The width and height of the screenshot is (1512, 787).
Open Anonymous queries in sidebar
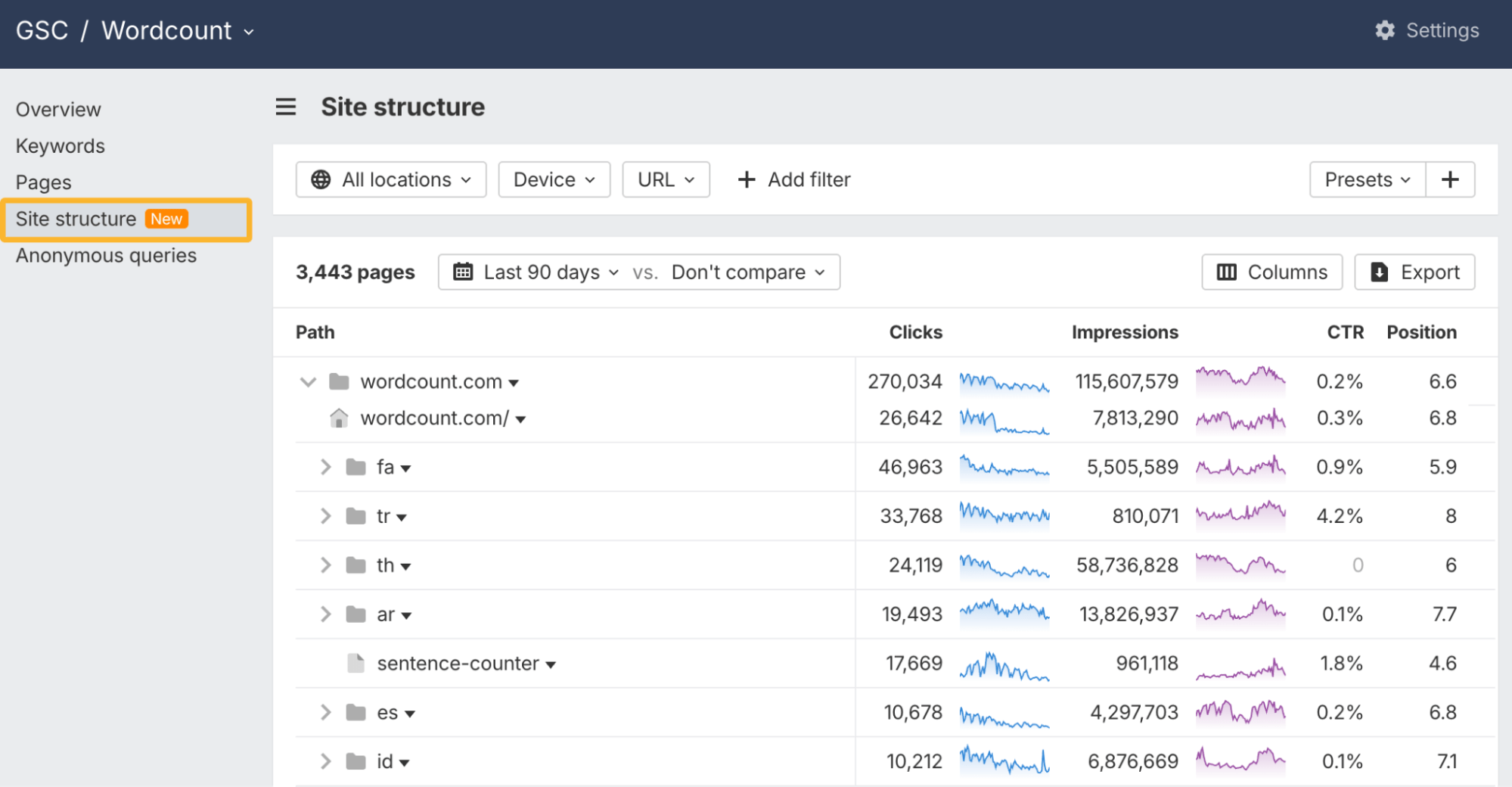[x=106, y=256]
